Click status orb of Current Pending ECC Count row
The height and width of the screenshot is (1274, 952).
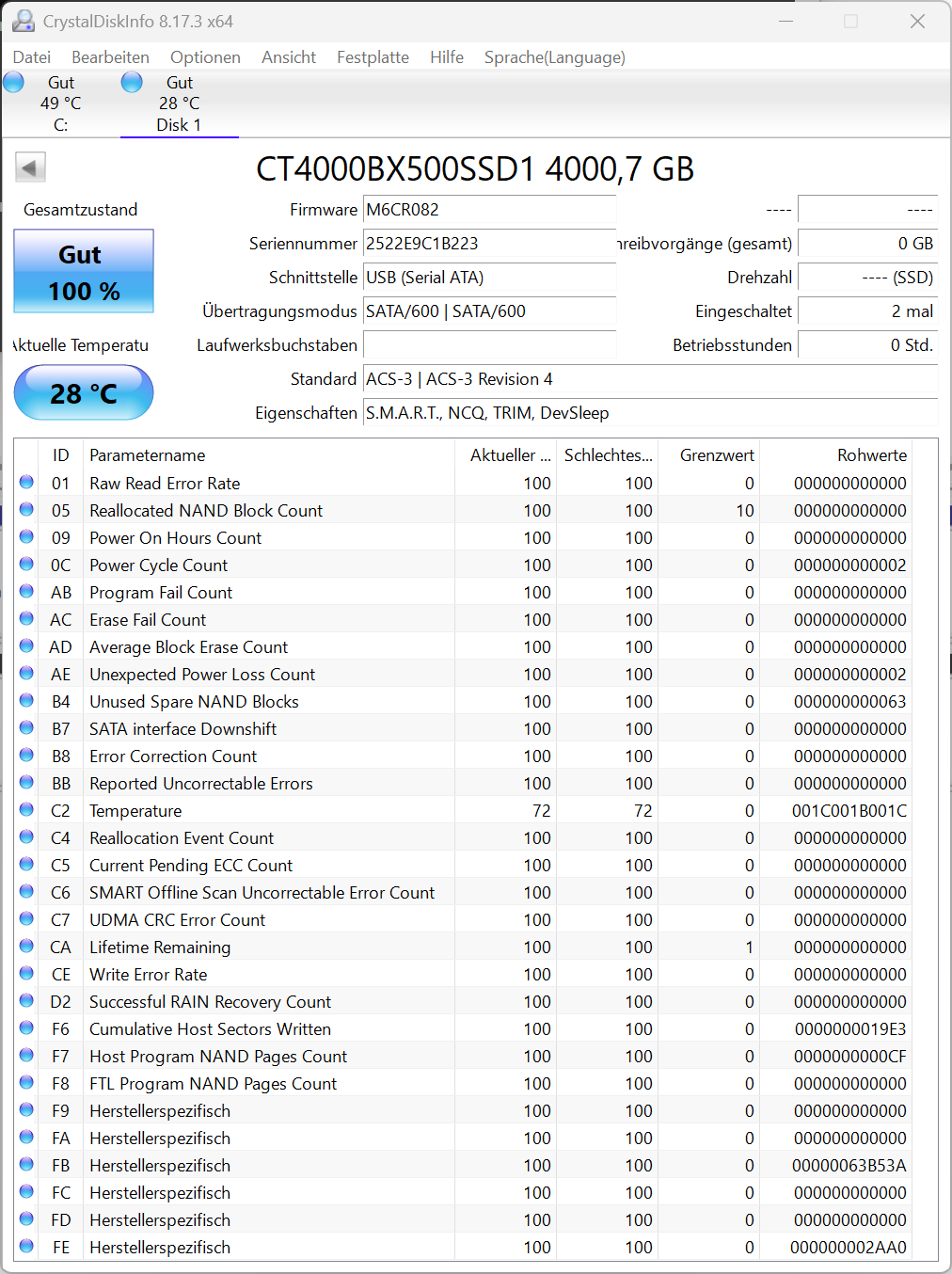pyautogui.click(x=26, y=864)
